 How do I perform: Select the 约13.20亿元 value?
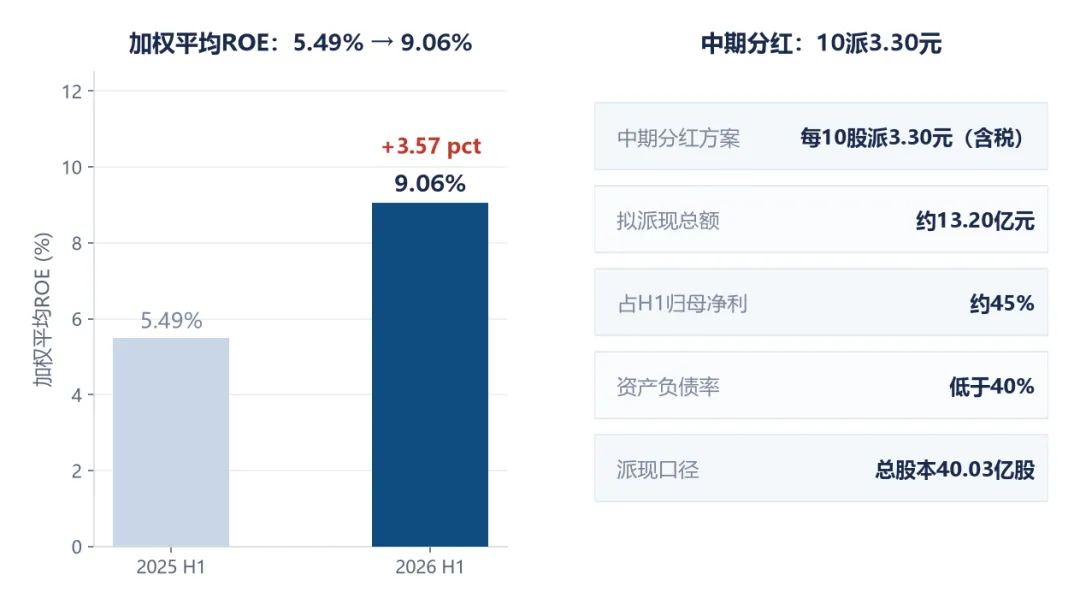975,220
